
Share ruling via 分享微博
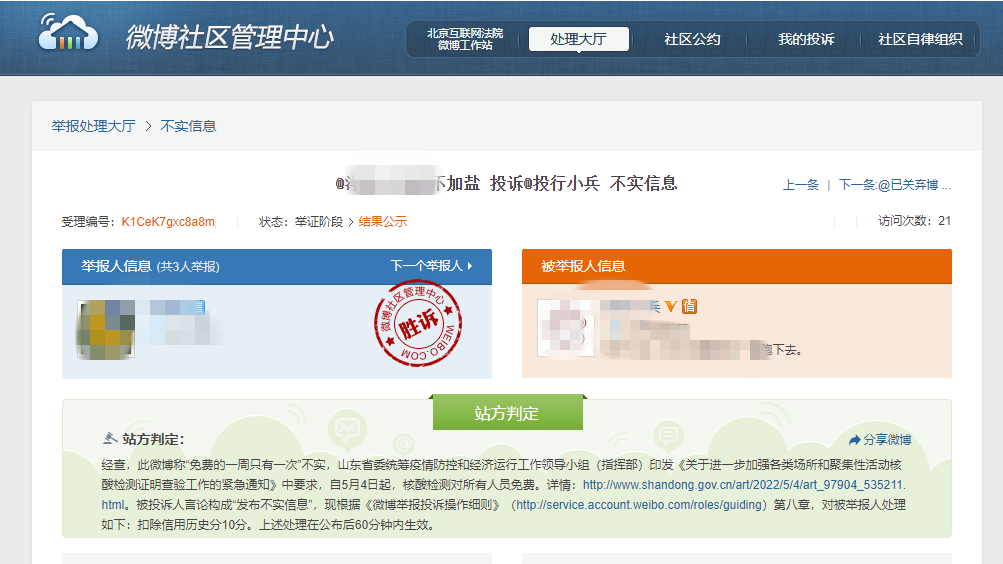pyautogui.click(x=880, y=439)
